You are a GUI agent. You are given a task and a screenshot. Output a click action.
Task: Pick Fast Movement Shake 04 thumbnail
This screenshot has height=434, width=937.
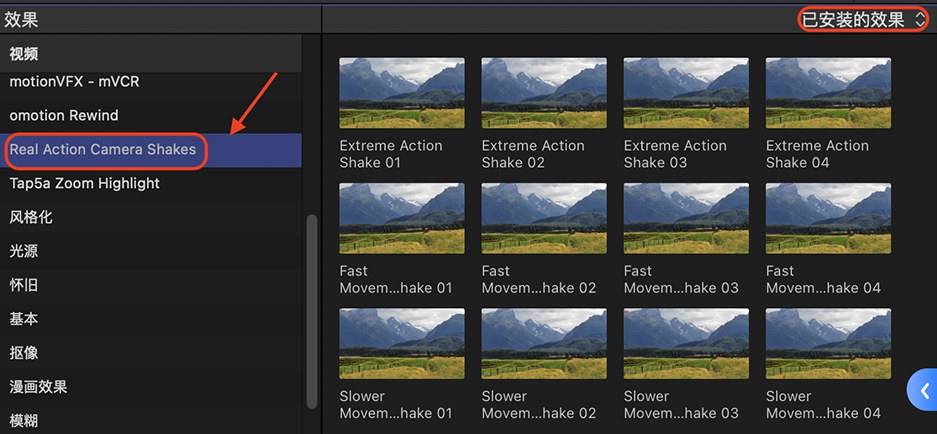(x=828, y=217)
